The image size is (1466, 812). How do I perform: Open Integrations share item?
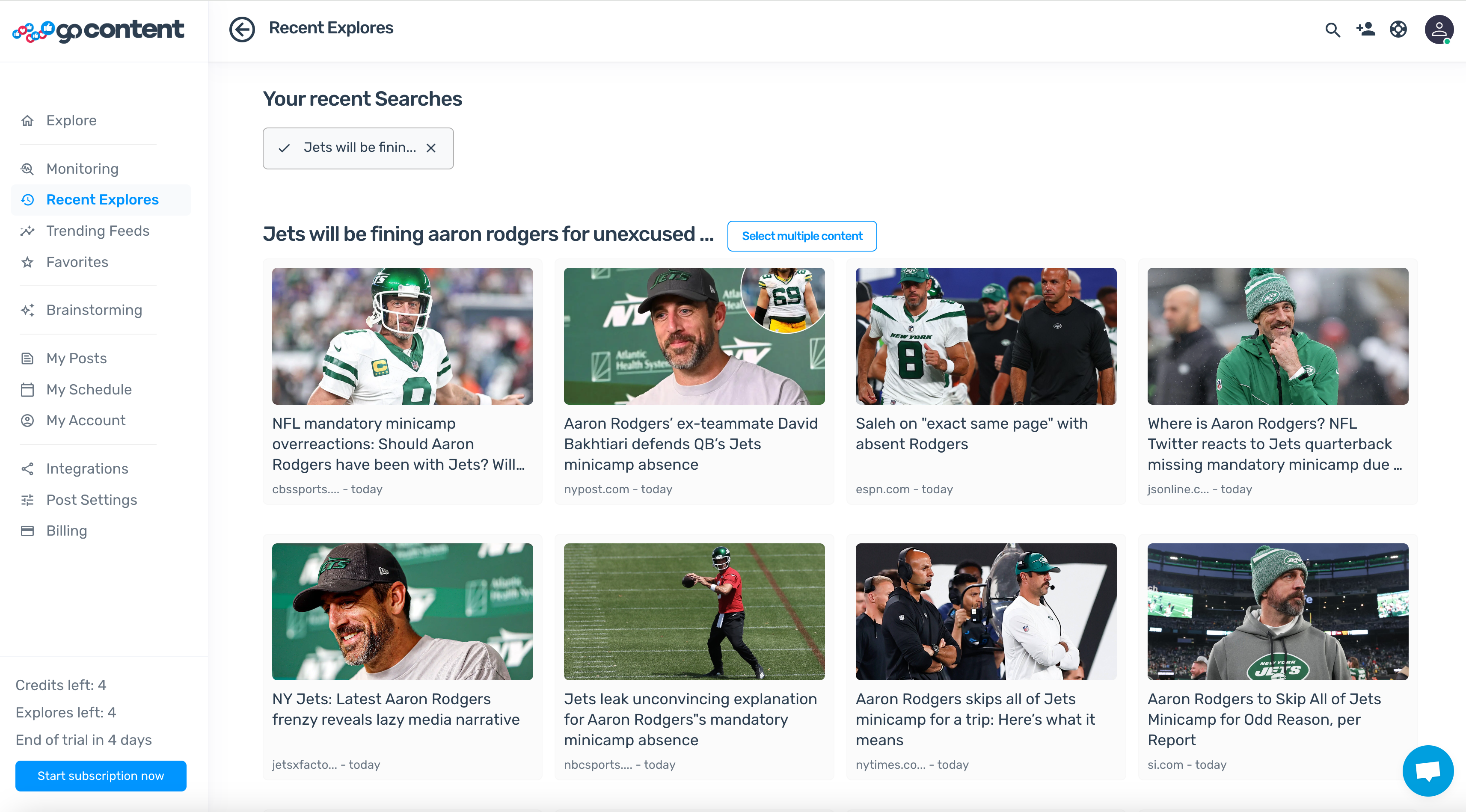(x=87, y=469)
